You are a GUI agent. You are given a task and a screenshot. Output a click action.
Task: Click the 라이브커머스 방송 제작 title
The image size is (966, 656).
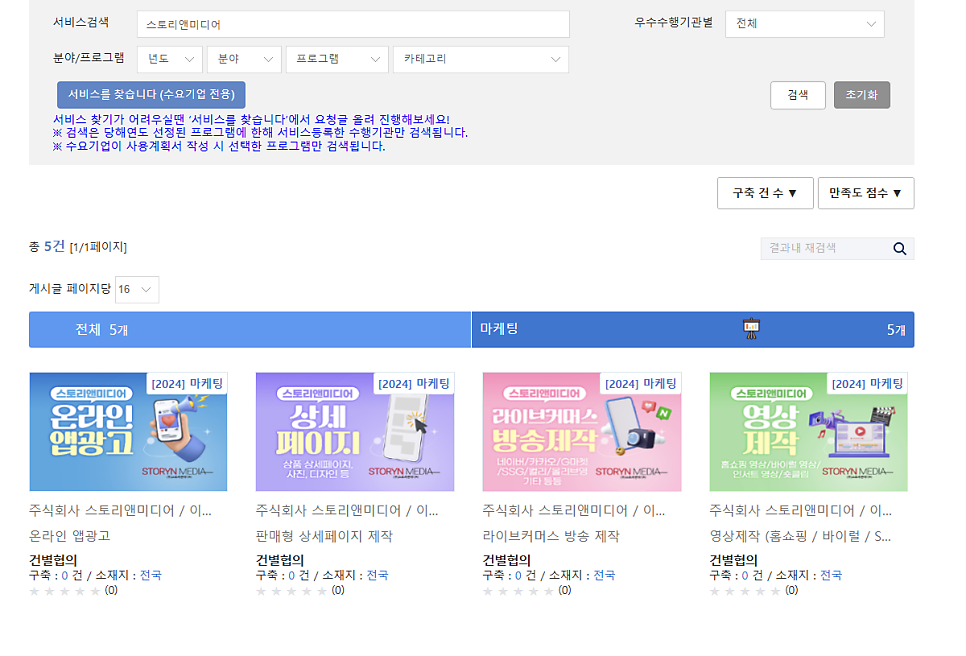click(551, 536)
